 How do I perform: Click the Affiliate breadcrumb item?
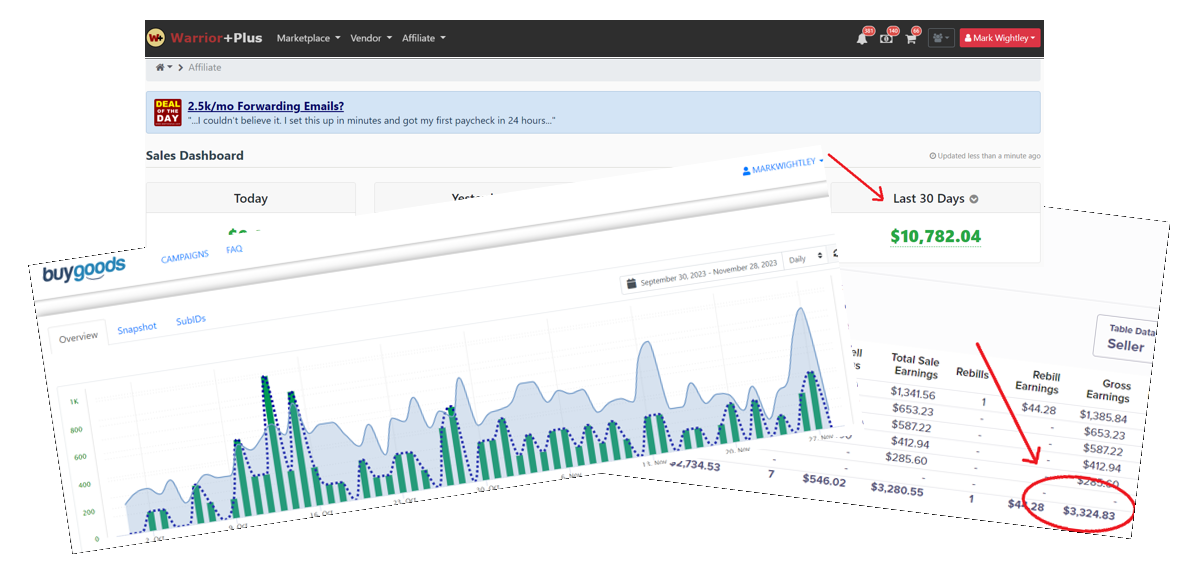pos(204,67)
